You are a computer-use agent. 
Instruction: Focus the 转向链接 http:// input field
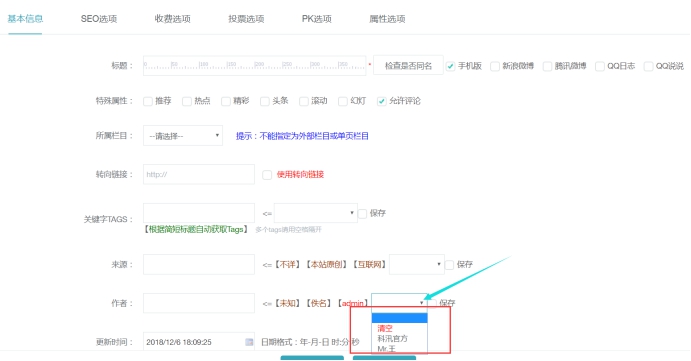click(x=199, y=175)
